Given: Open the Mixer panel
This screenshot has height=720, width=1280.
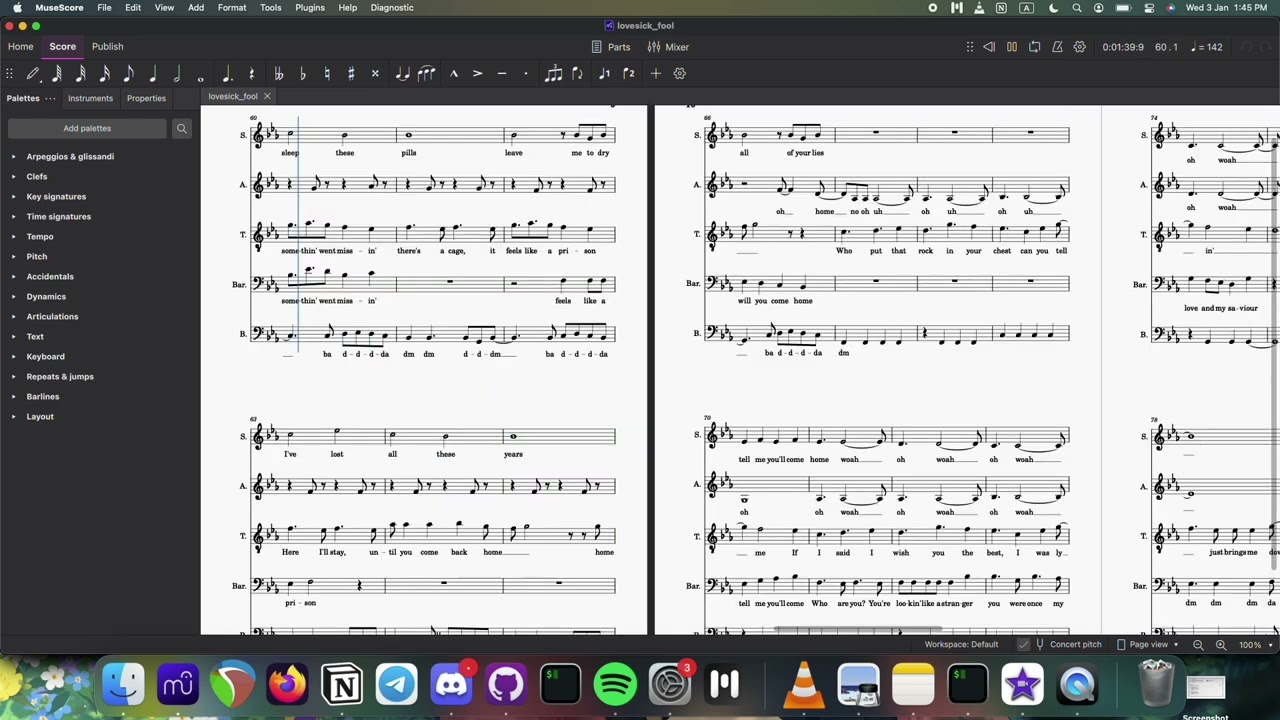Looking at the screenshot, I should coord(668,47).
